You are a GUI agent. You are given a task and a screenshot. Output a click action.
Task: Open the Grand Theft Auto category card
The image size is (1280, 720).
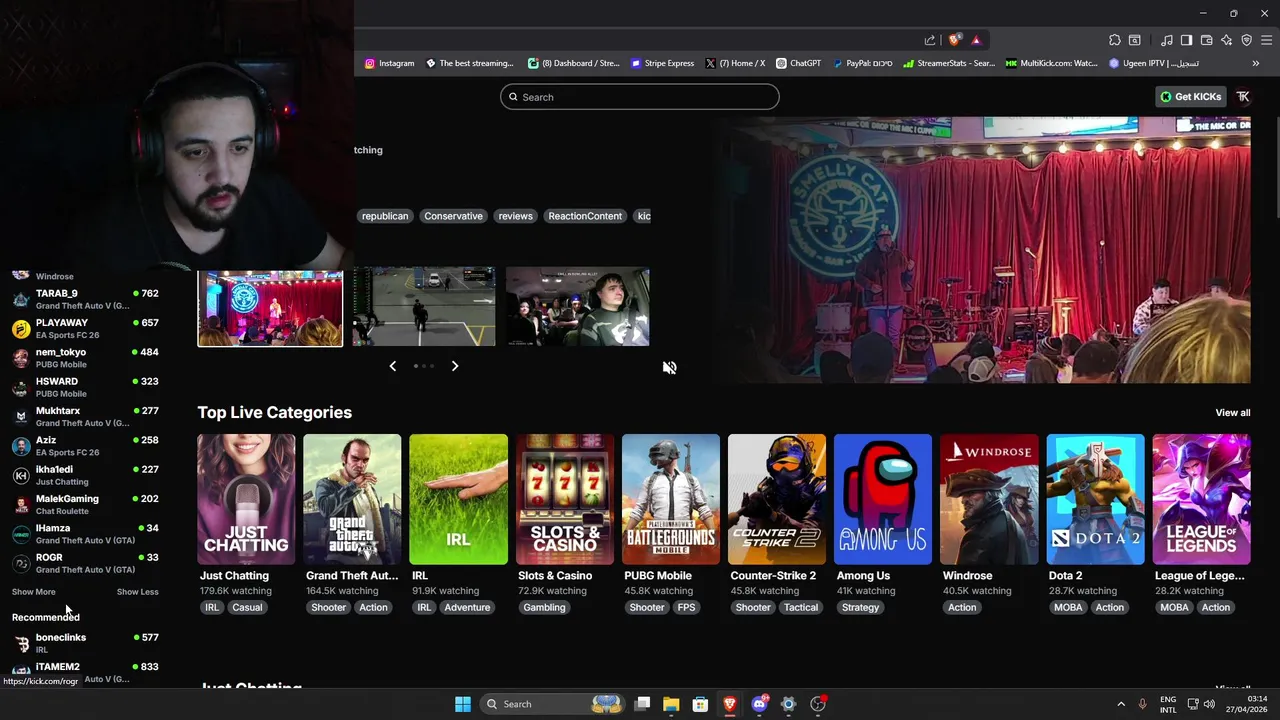(x=352, y=499)
